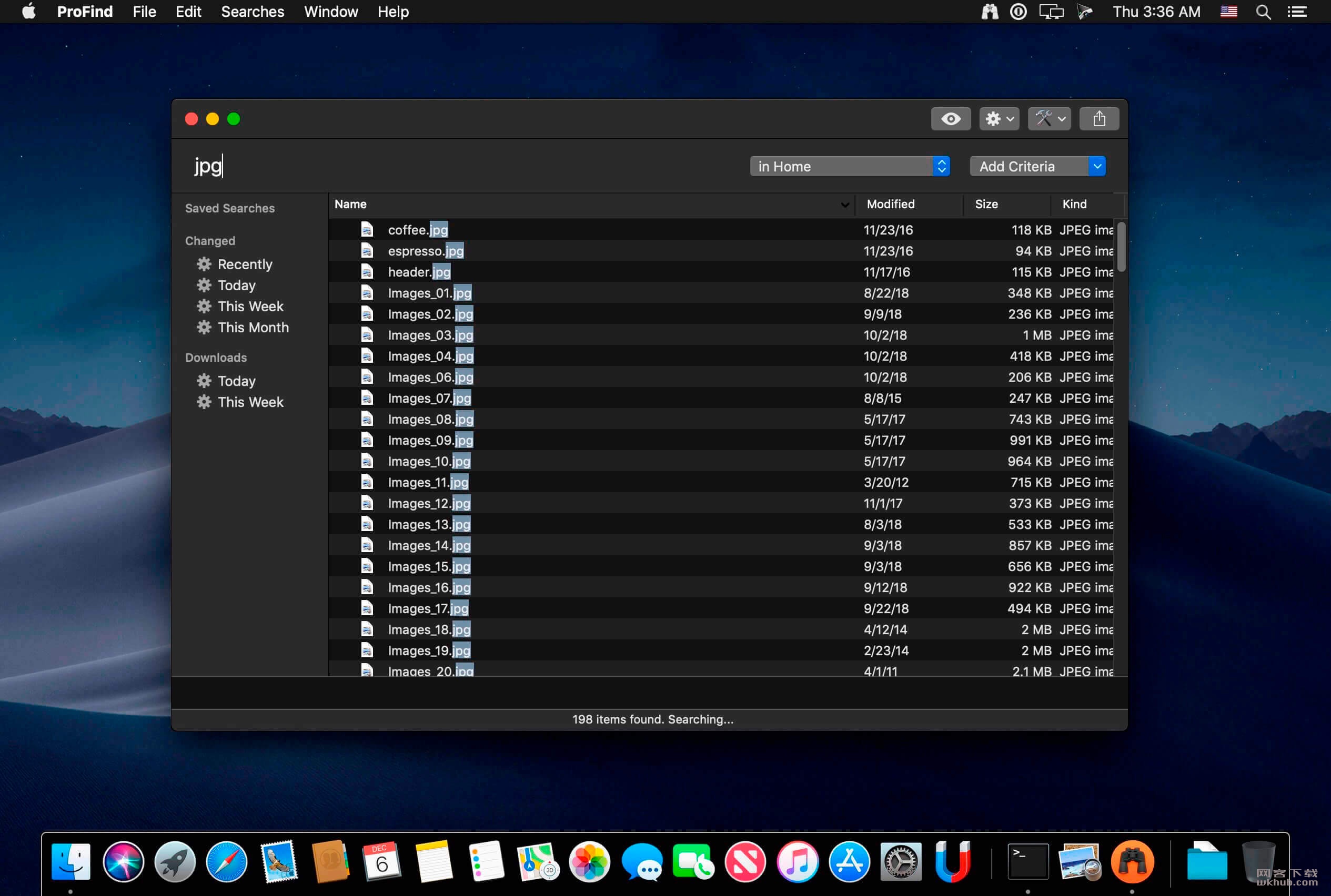
Task: Select the Images_03.jpg row
Action: click(720, 335)
